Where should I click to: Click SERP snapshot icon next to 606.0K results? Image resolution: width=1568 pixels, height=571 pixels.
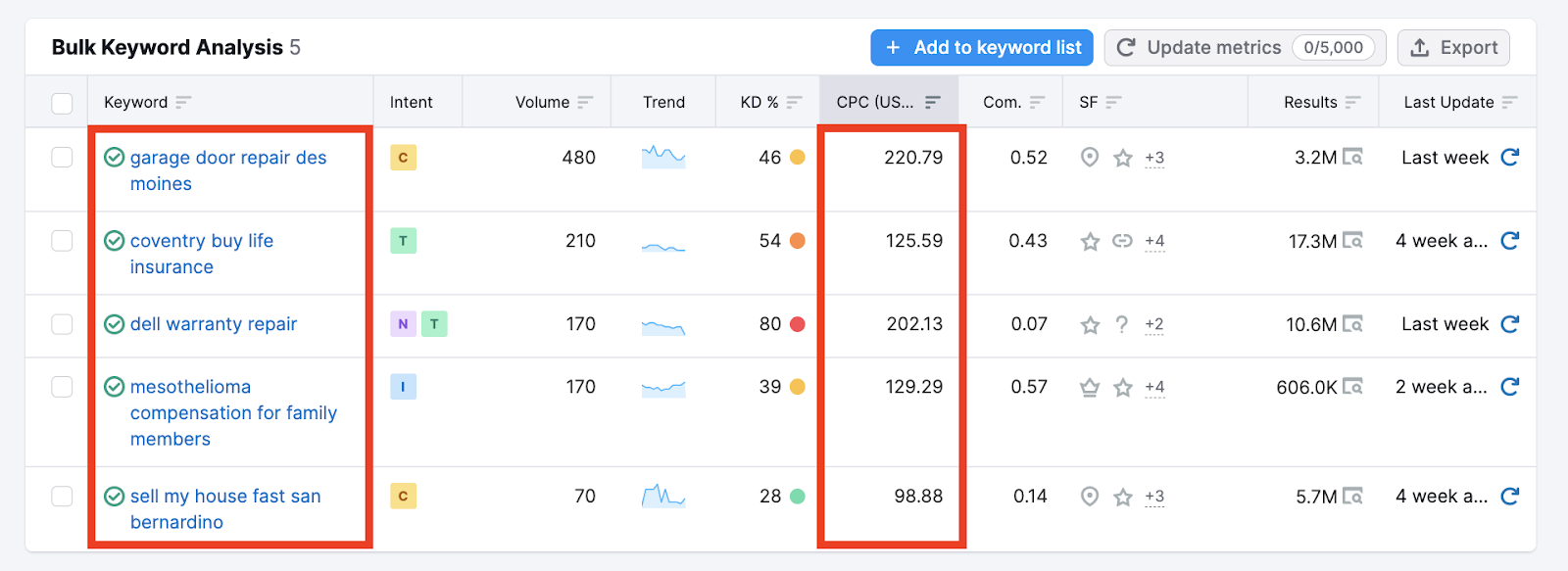[x=1352, y=387]
